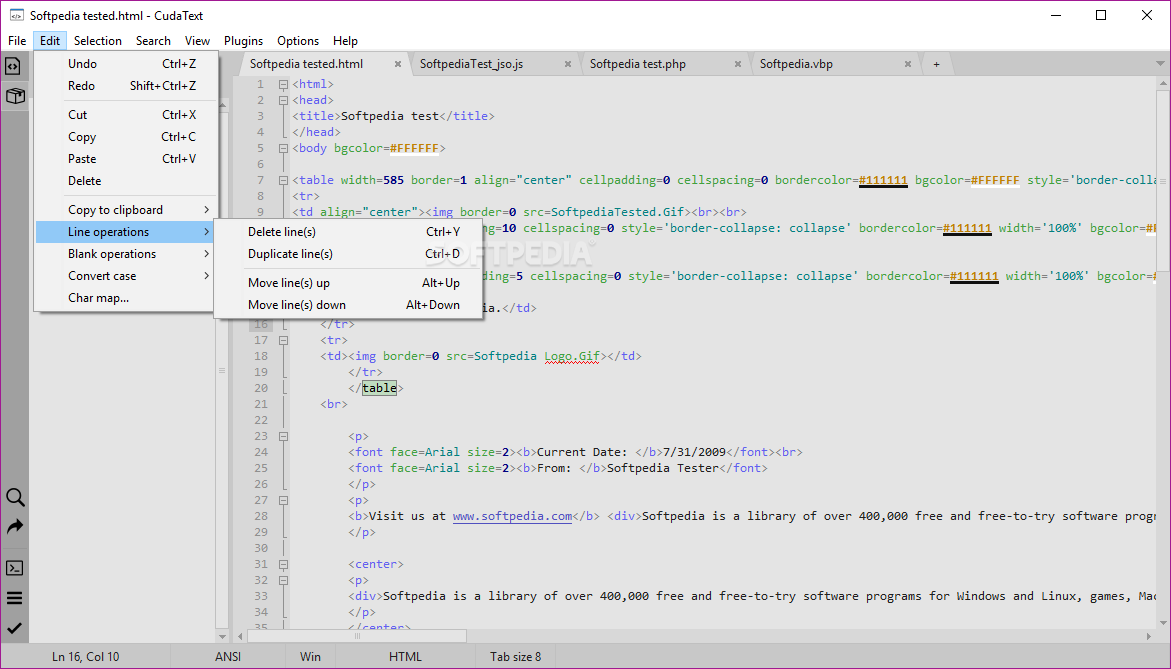Change Tab size 8 in status bar
The width and height of the screenshot is (1171, 669).
point(515,657)
